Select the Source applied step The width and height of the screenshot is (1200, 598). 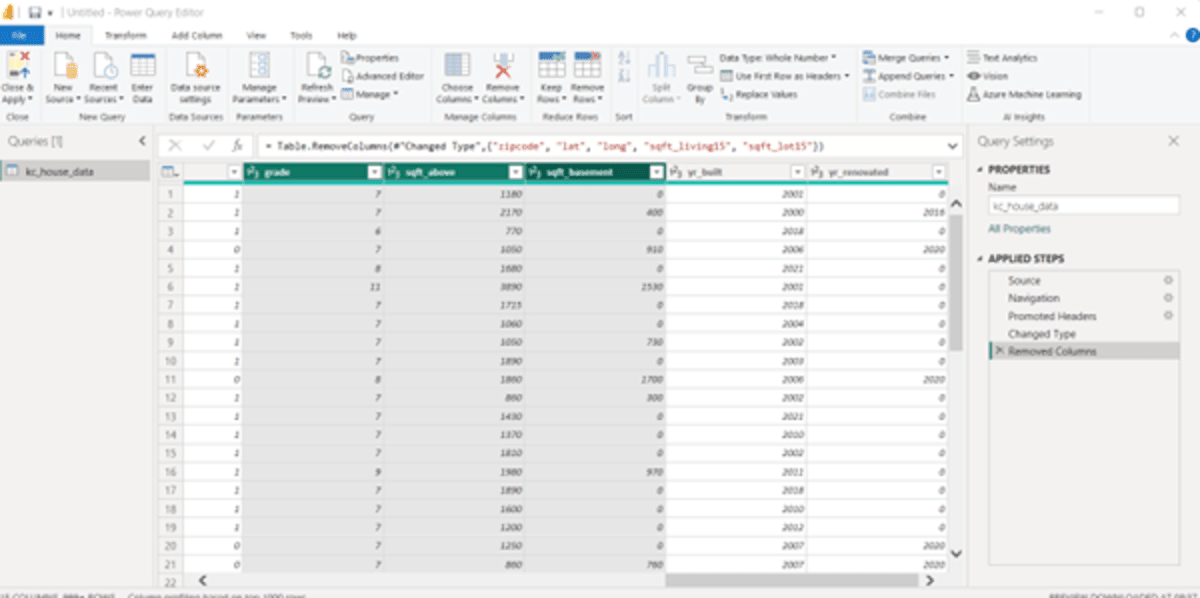[x=1024, y=281]
